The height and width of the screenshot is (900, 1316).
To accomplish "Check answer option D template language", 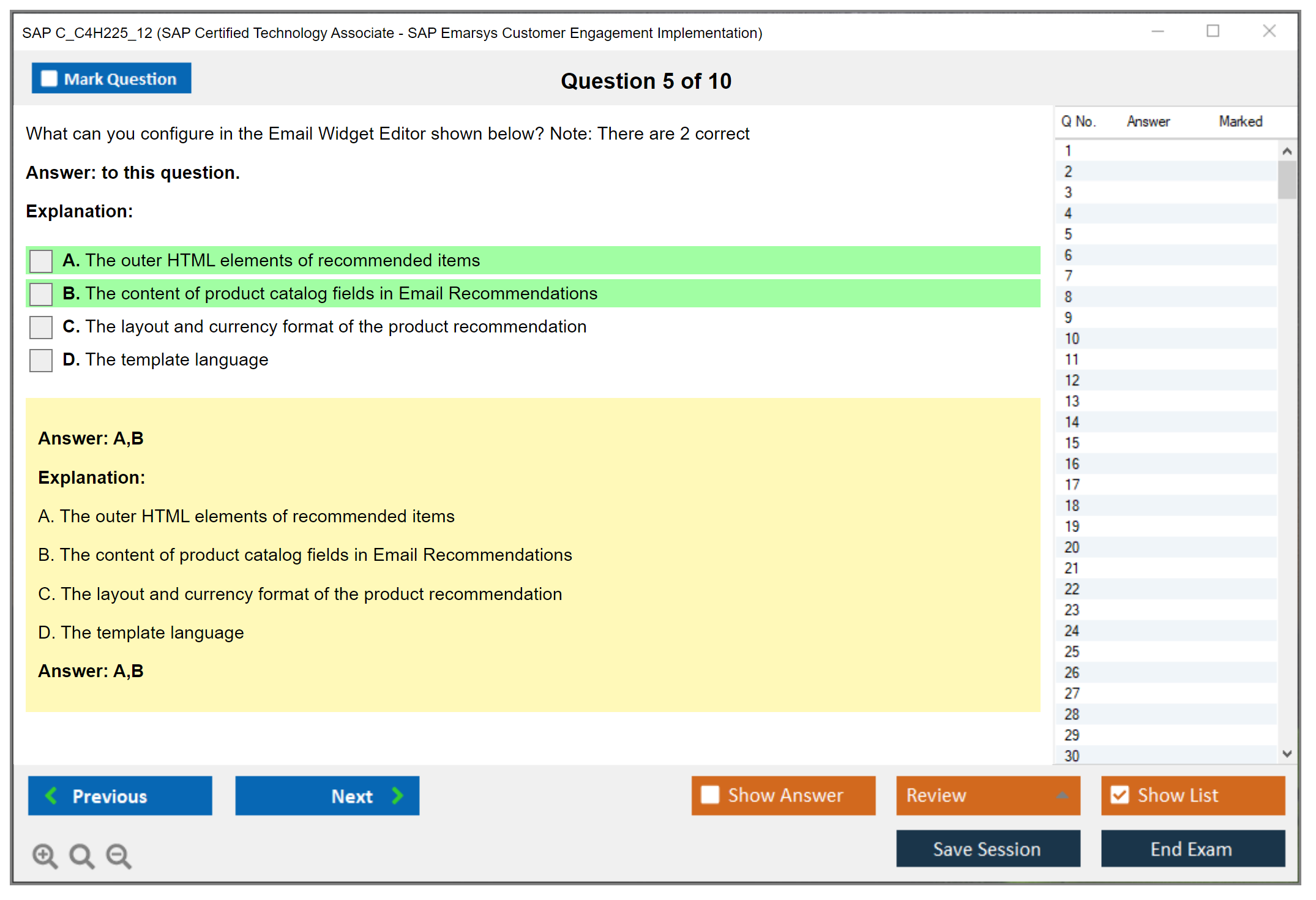I will [41, 360].
